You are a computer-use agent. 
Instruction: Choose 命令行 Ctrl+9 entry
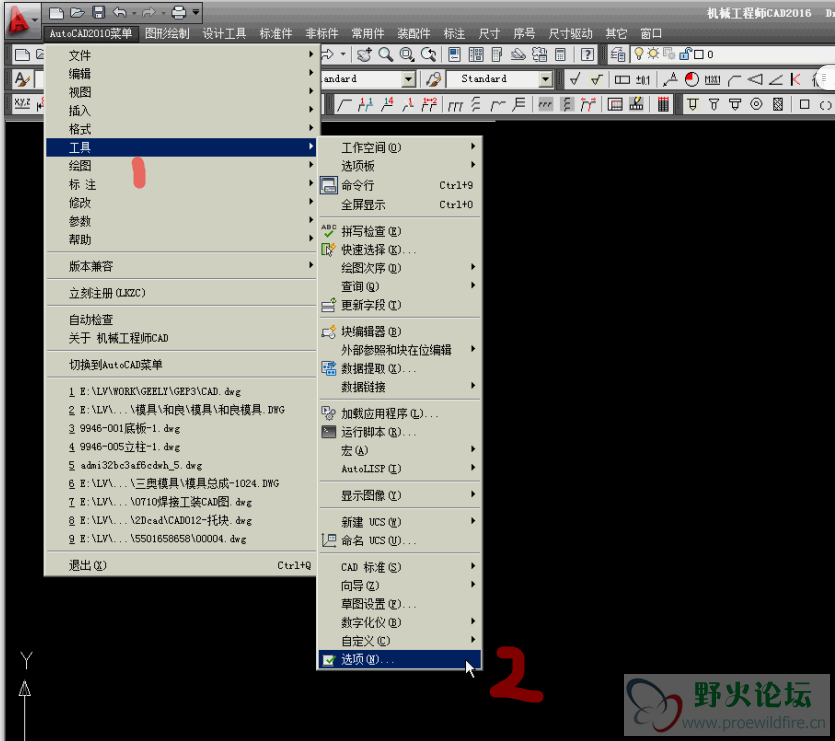399,185
